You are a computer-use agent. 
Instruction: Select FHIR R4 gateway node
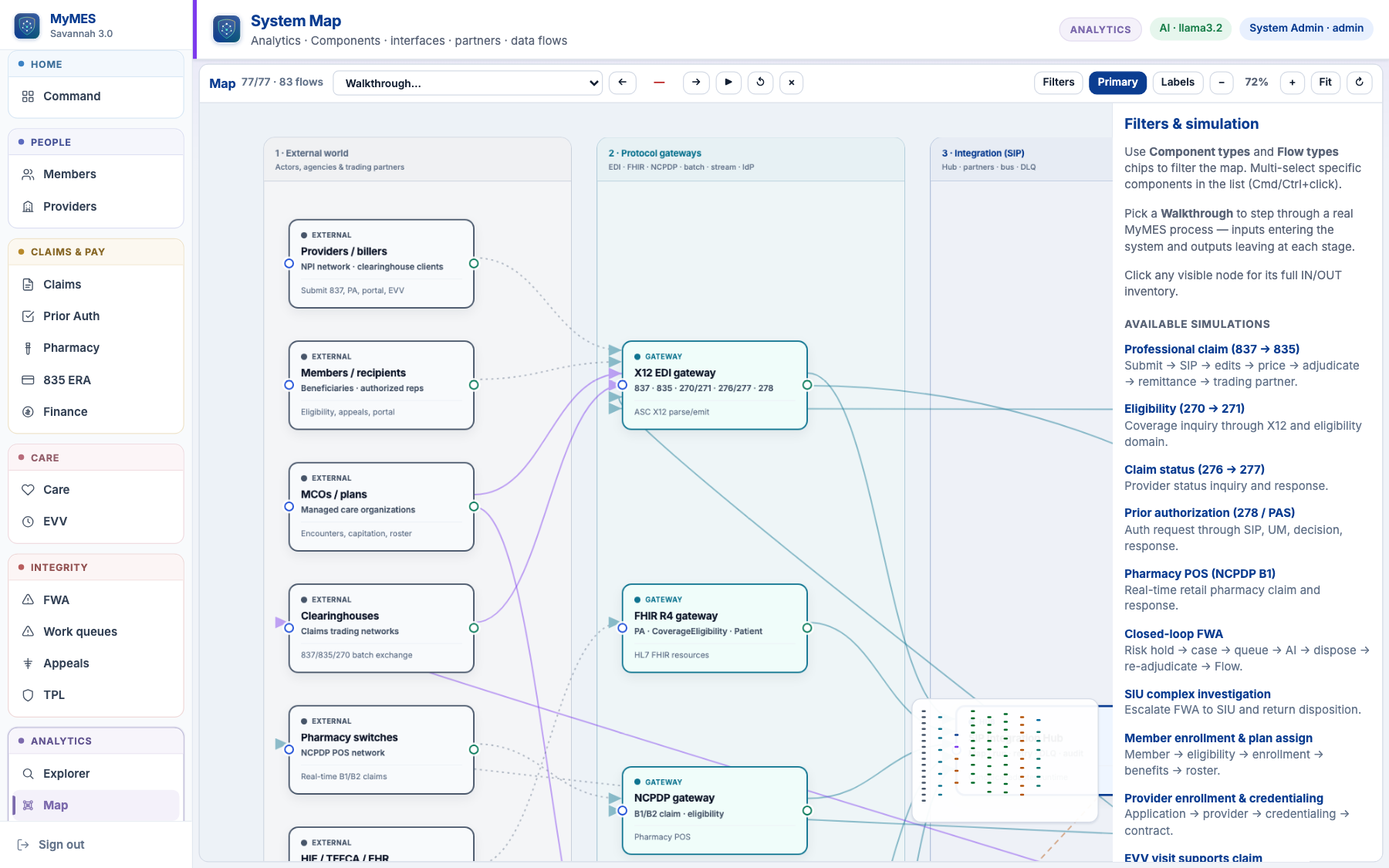tap(715, 628)
